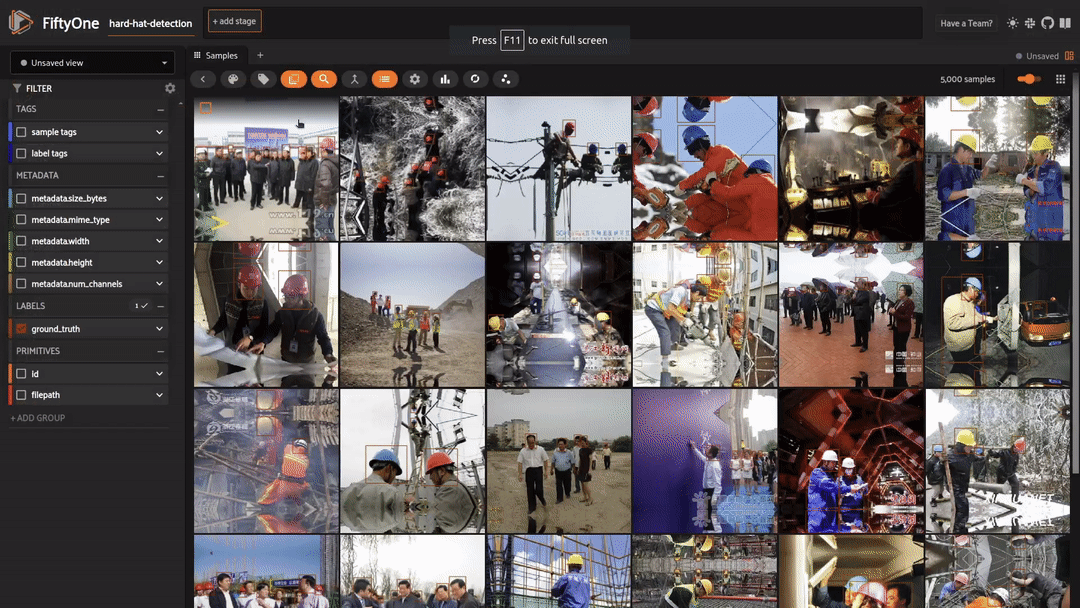Collapse the PRIMITIVES group
This screenshot has width=1080, height=608.
[x=160, y=351]
